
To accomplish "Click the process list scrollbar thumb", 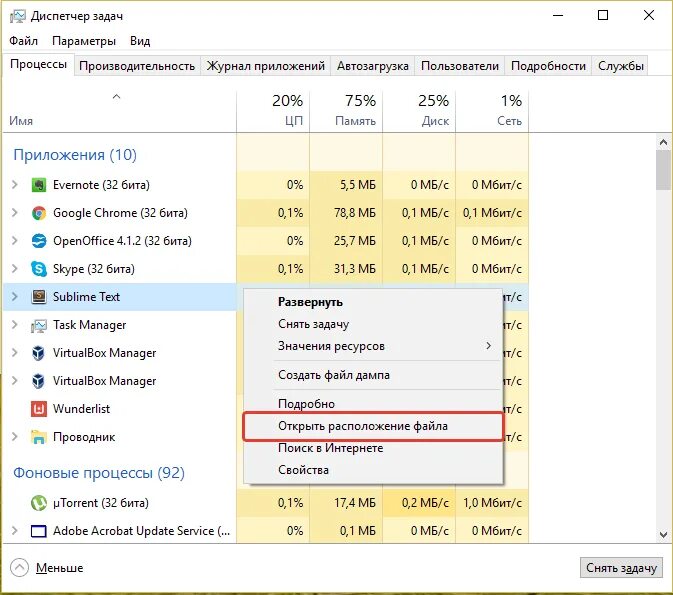I will (663, 170).
